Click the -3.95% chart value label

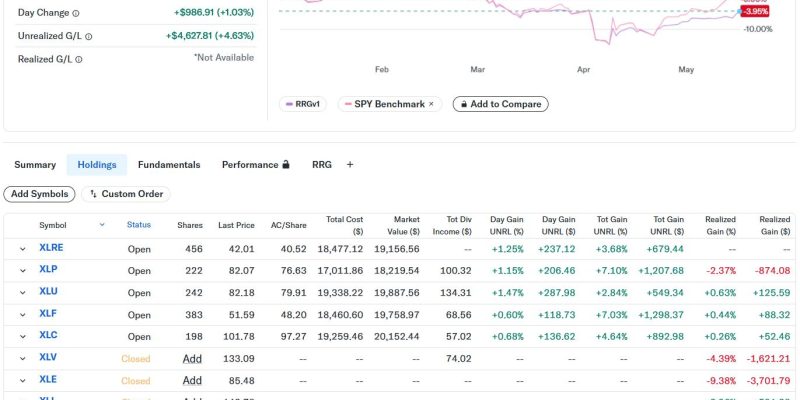coord(755,11)
